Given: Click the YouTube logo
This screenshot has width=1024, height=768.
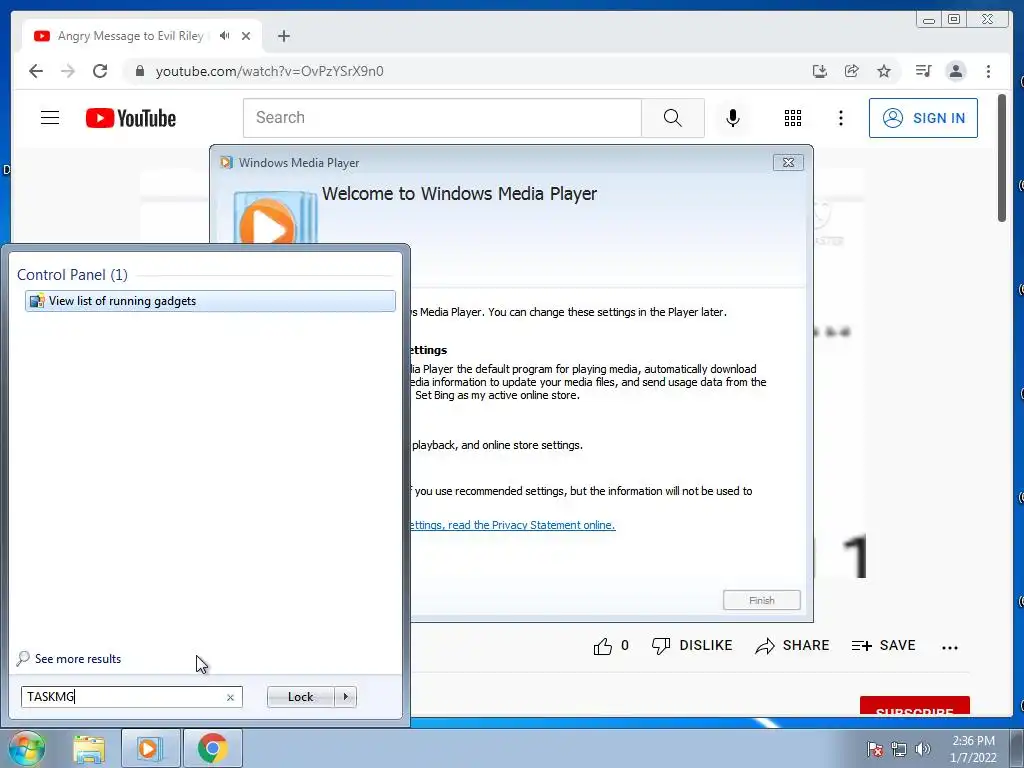Looking at the screenshot, I should click(131, 118).
